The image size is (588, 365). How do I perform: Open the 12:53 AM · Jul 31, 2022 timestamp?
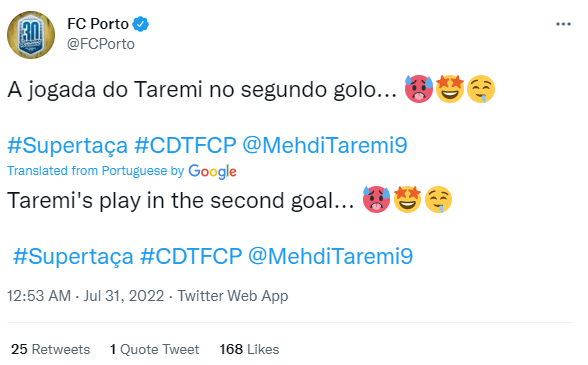86,296
